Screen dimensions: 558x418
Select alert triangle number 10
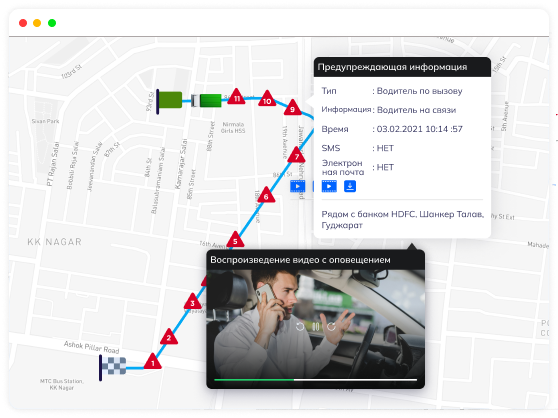(267, 99)
